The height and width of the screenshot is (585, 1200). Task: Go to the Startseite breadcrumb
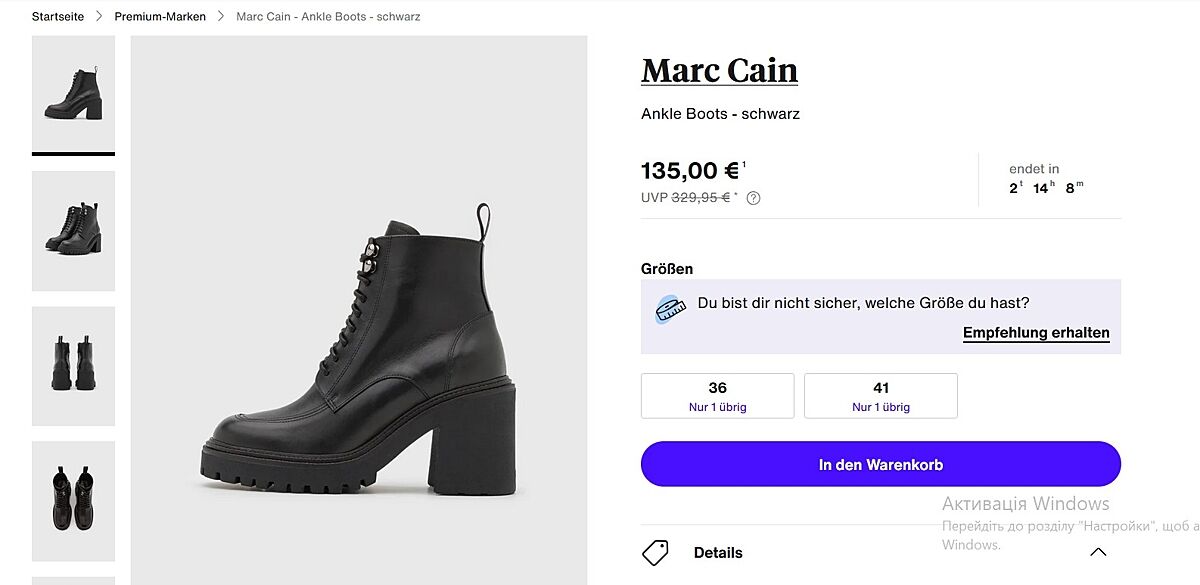point(58,16)
